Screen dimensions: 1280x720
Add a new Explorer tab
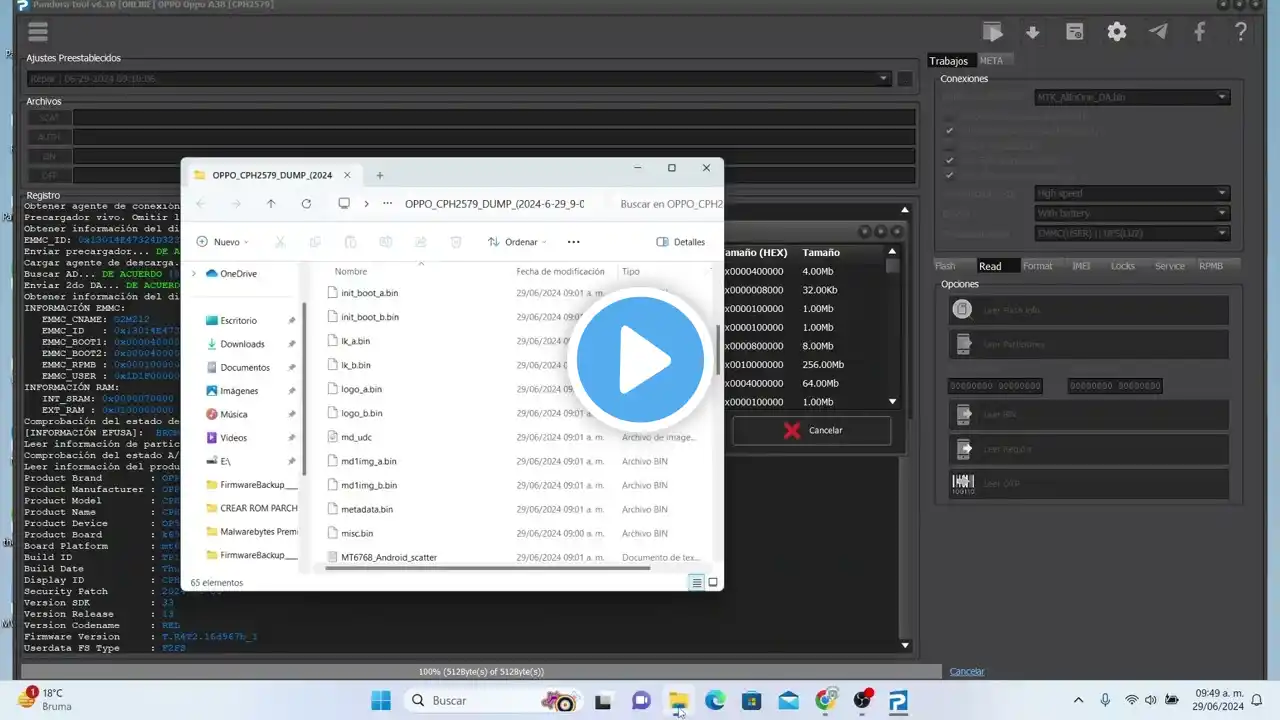(x=379, y=175)
